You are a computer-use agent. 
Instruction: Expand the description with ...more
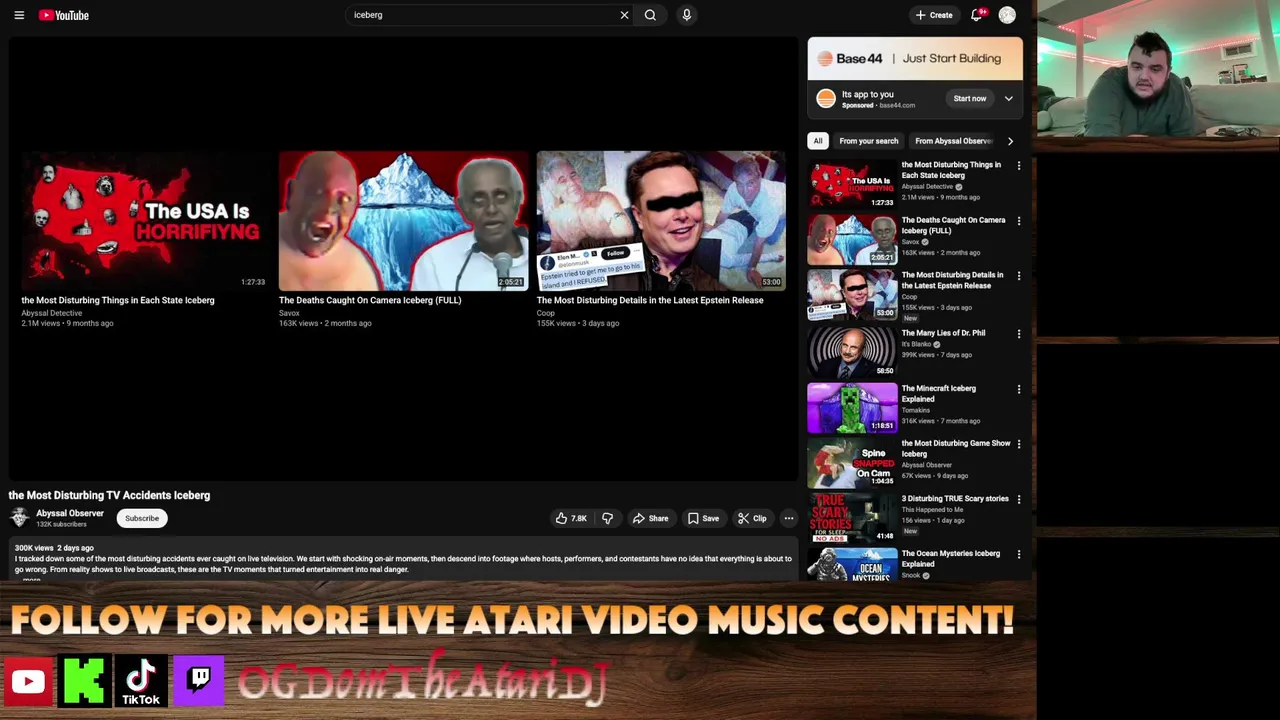(32, 578)
